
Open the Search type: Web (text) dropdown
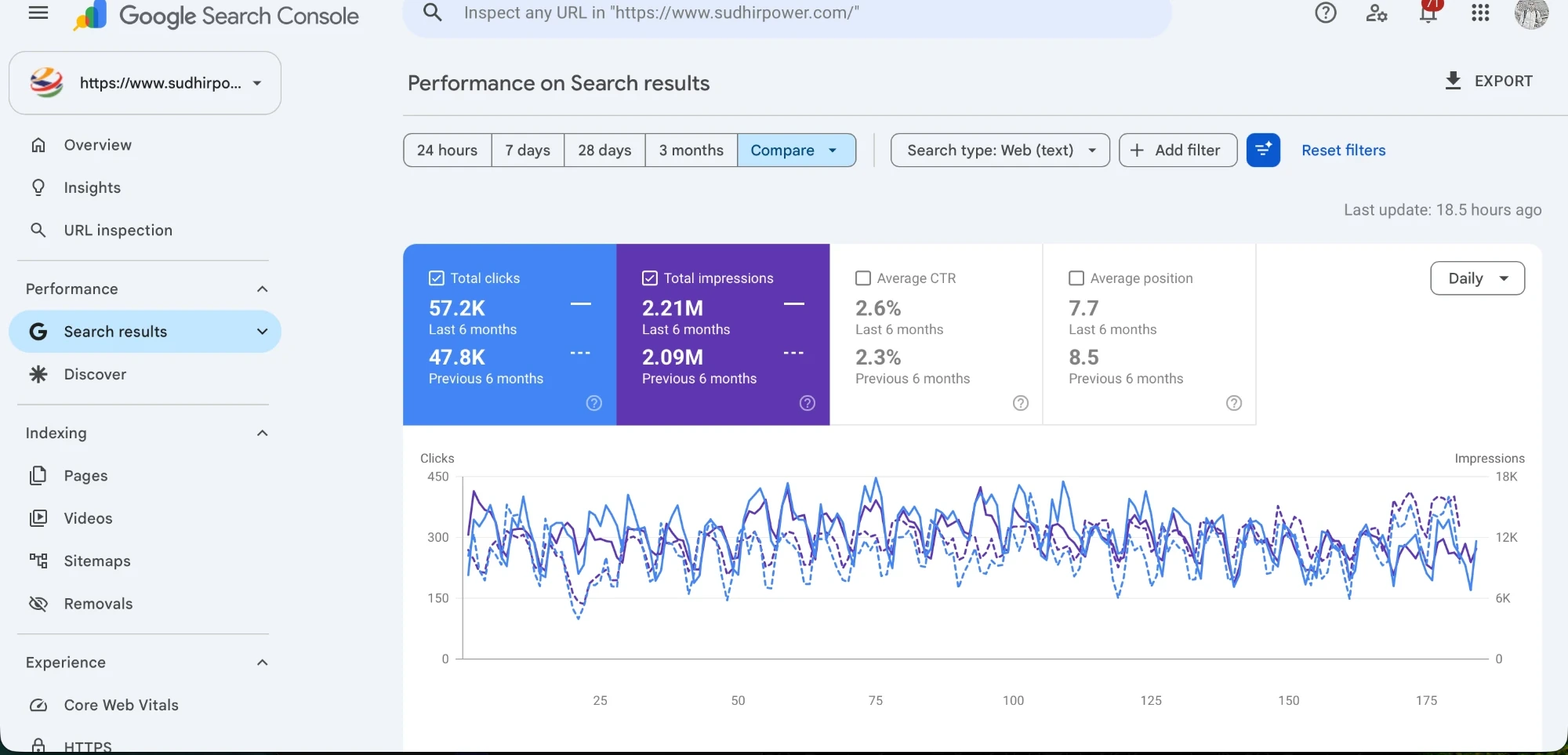click(x=1000, y=150)
